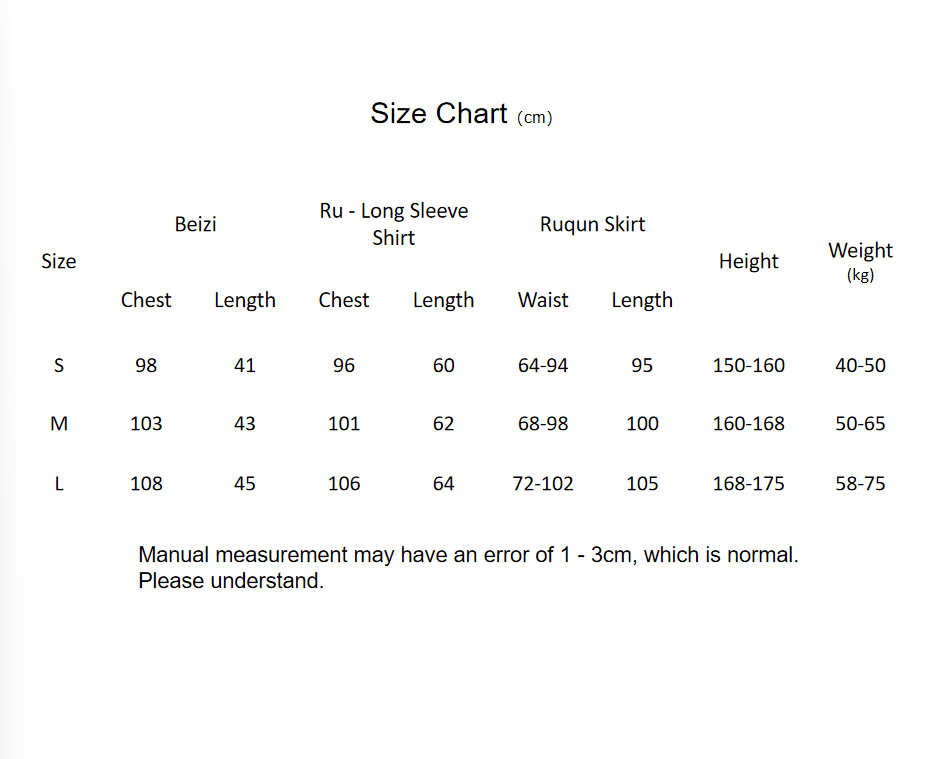The image size is (939, 759).
Task: Select the S size row label
Action: coord(58,365)
